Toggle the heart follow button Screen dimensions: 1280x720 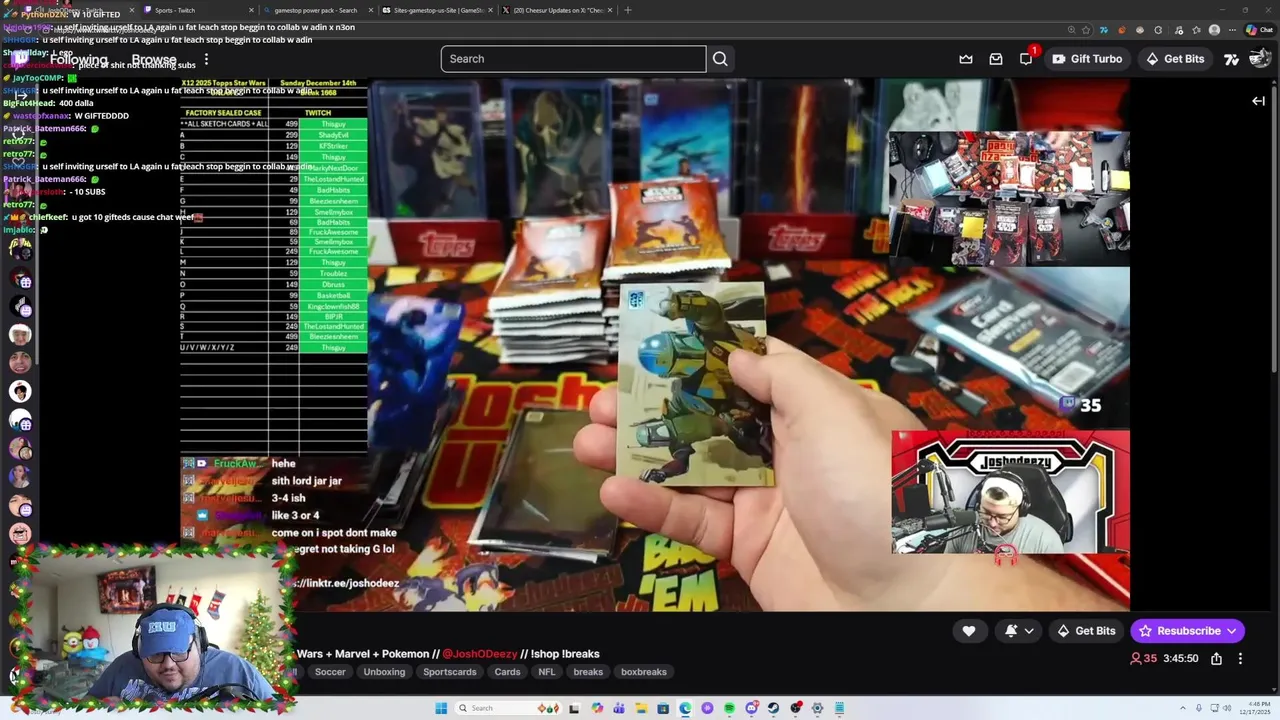[x=968, y=631]
